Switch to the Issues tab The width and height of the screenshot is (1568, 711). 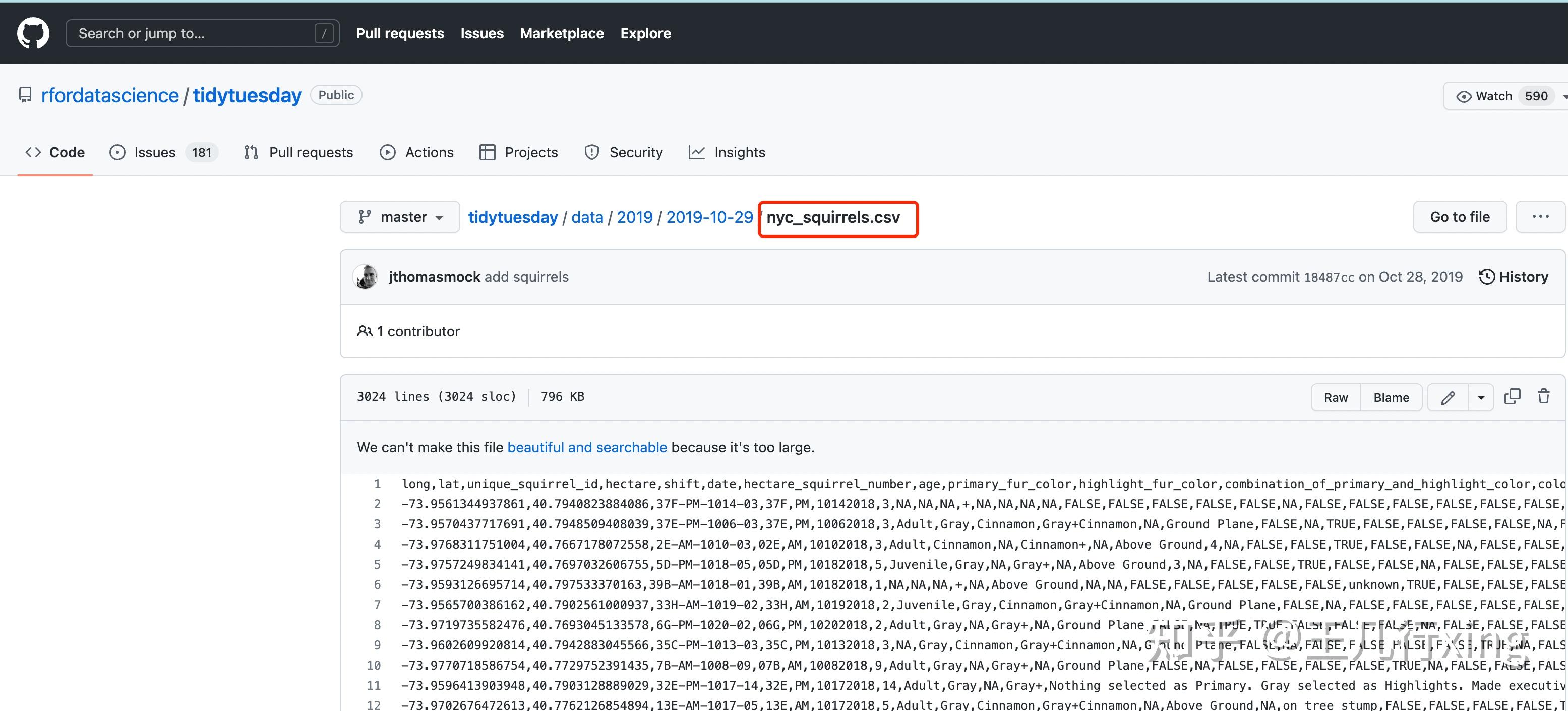pos(155,152)
